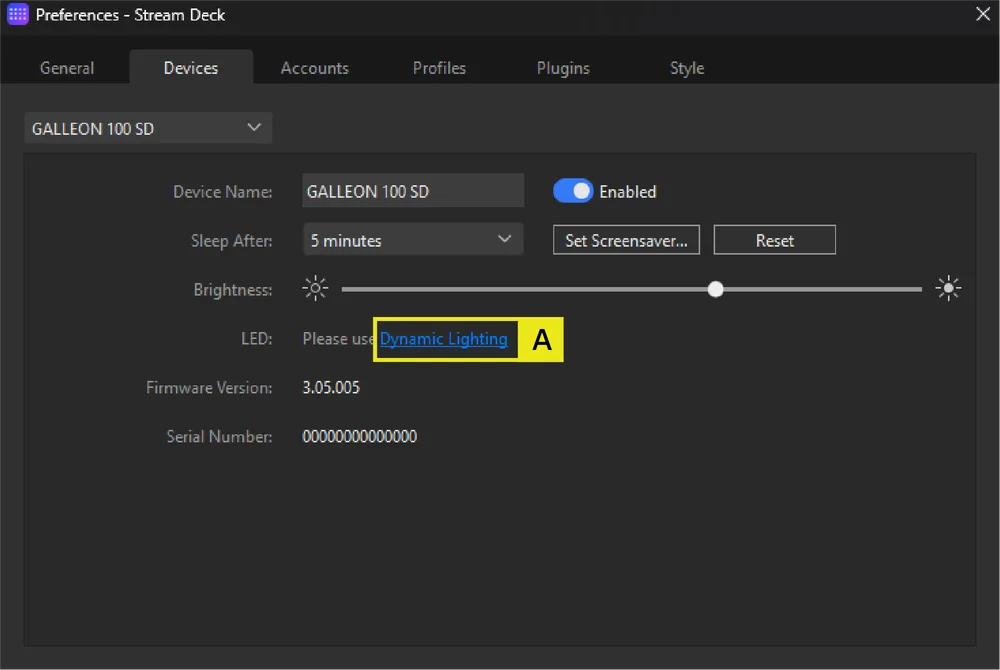The image size is (1000, 670).
Task: Click the bright sun icon for maximum brightness
Action: pos(948,290)
